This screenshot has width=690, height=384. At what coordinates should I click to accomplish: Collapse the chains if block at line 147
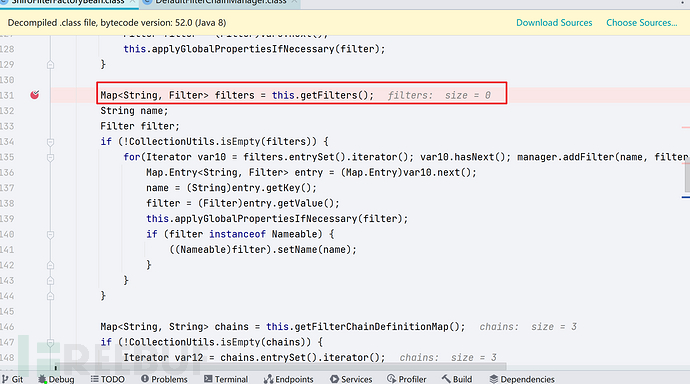pos(51,342)
